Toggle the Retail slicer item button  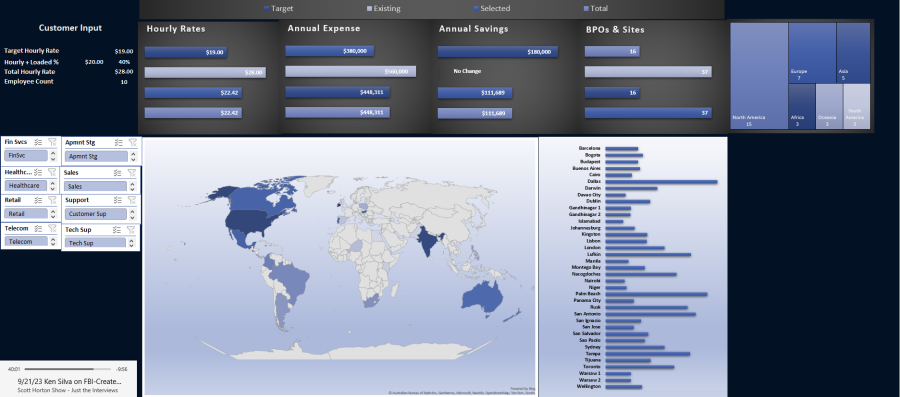[x=26, y=213]
